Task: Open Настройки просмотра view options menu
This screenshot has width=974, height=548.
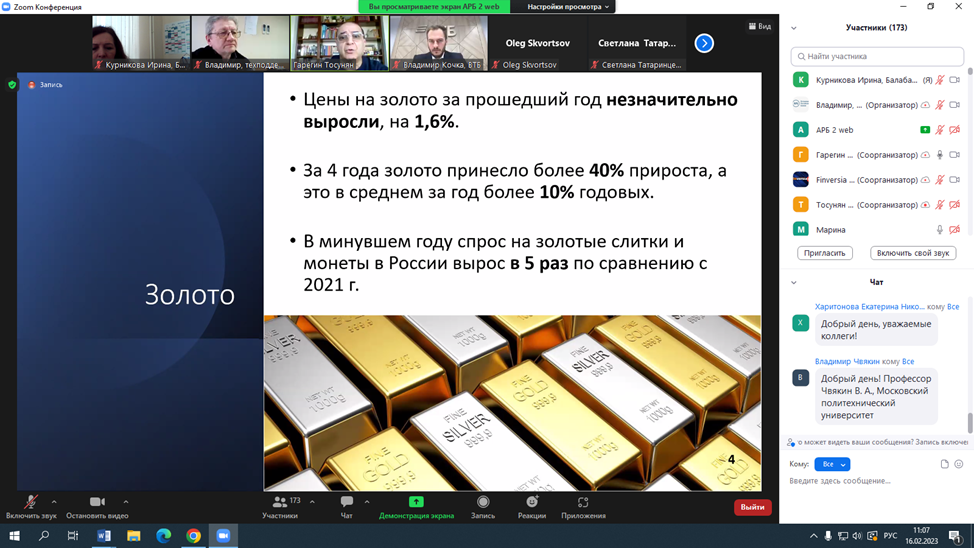Action: point(569,7)
